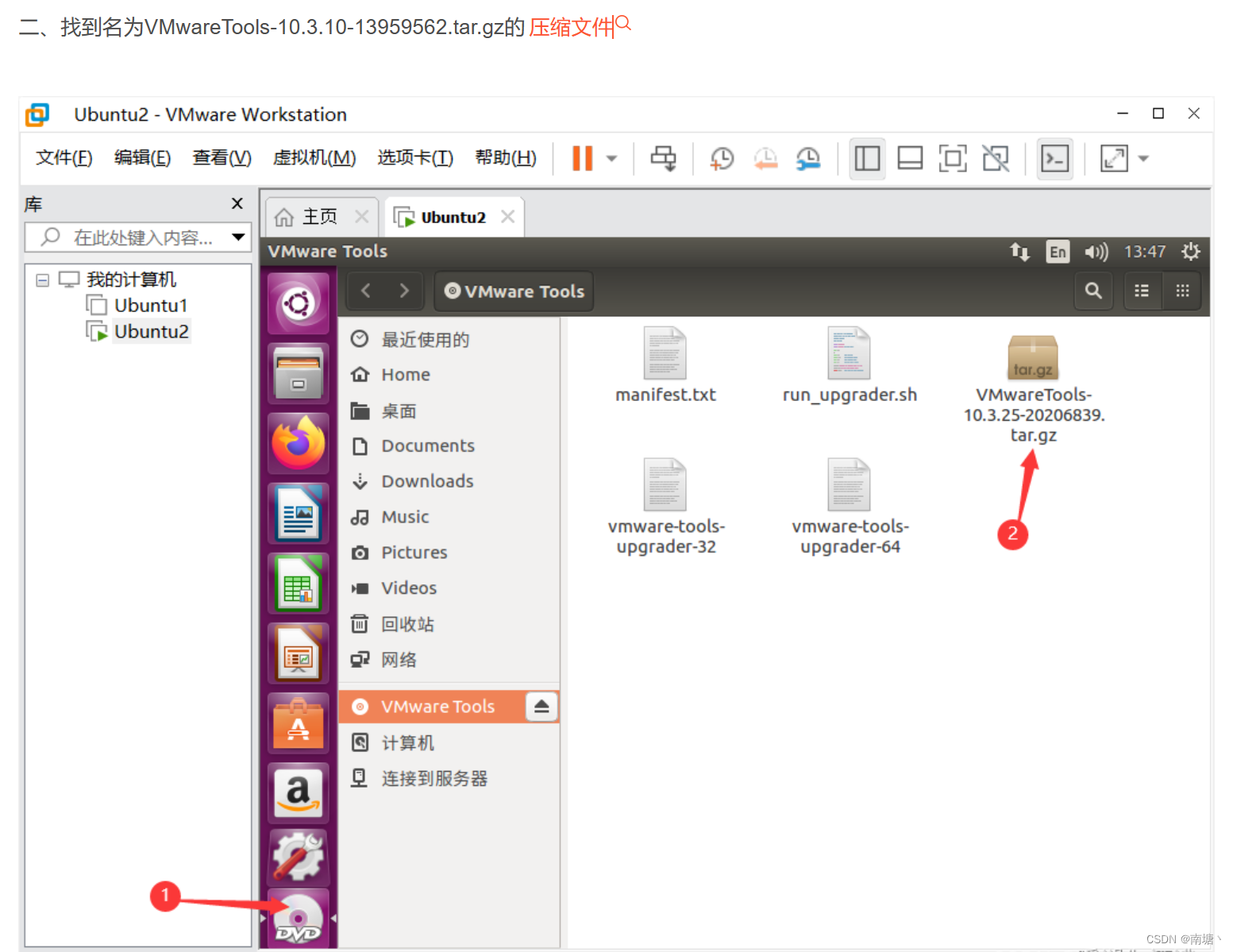Open the library search dropdown

(237, 237)
